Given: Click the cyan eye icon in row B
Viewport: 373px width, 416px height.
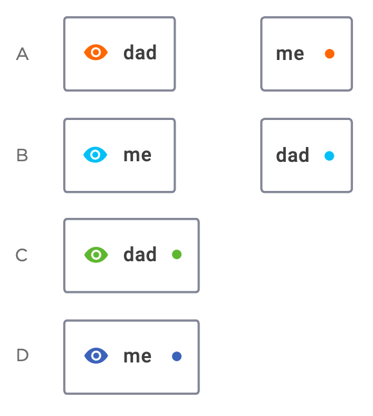Looking at the screenshot, I should click(x=95, y=155).
